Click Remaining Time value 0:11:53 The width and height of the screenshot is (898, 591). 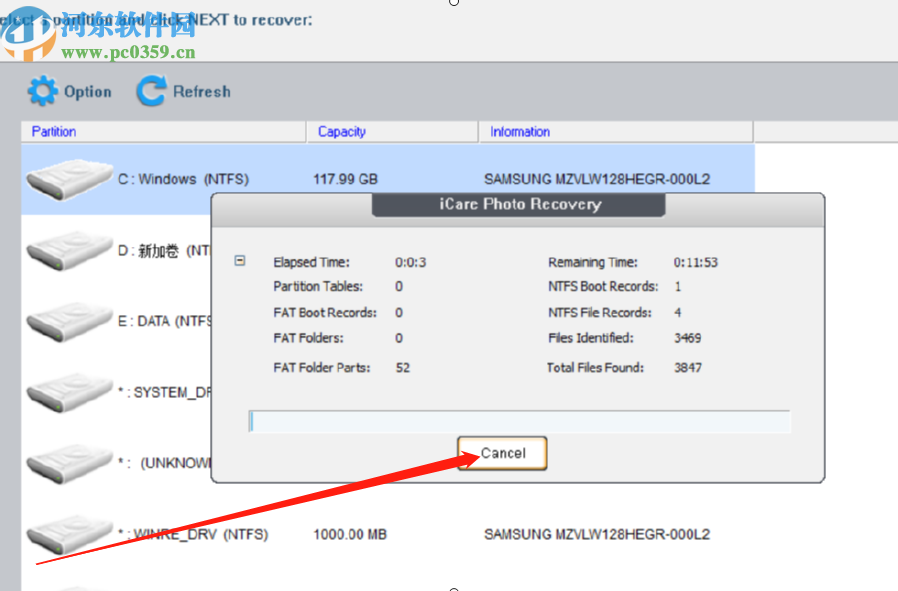695,262
